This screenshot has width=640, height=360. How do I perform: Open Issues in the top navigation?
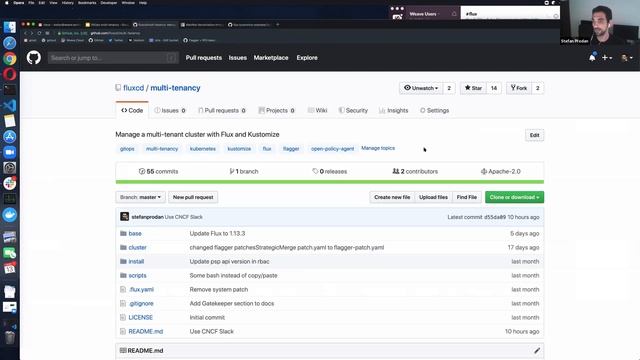238,58
